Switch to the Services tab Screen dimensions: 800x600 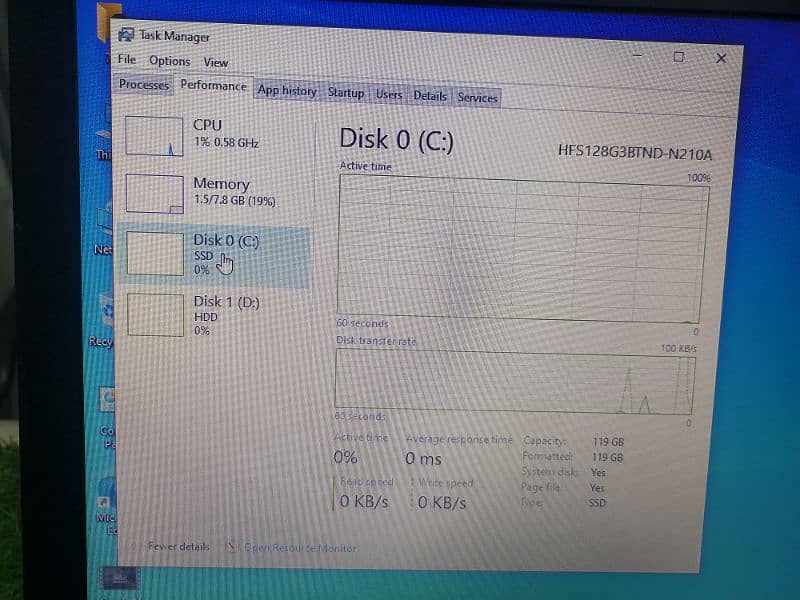pyautogui.click(x=477, y=97)
